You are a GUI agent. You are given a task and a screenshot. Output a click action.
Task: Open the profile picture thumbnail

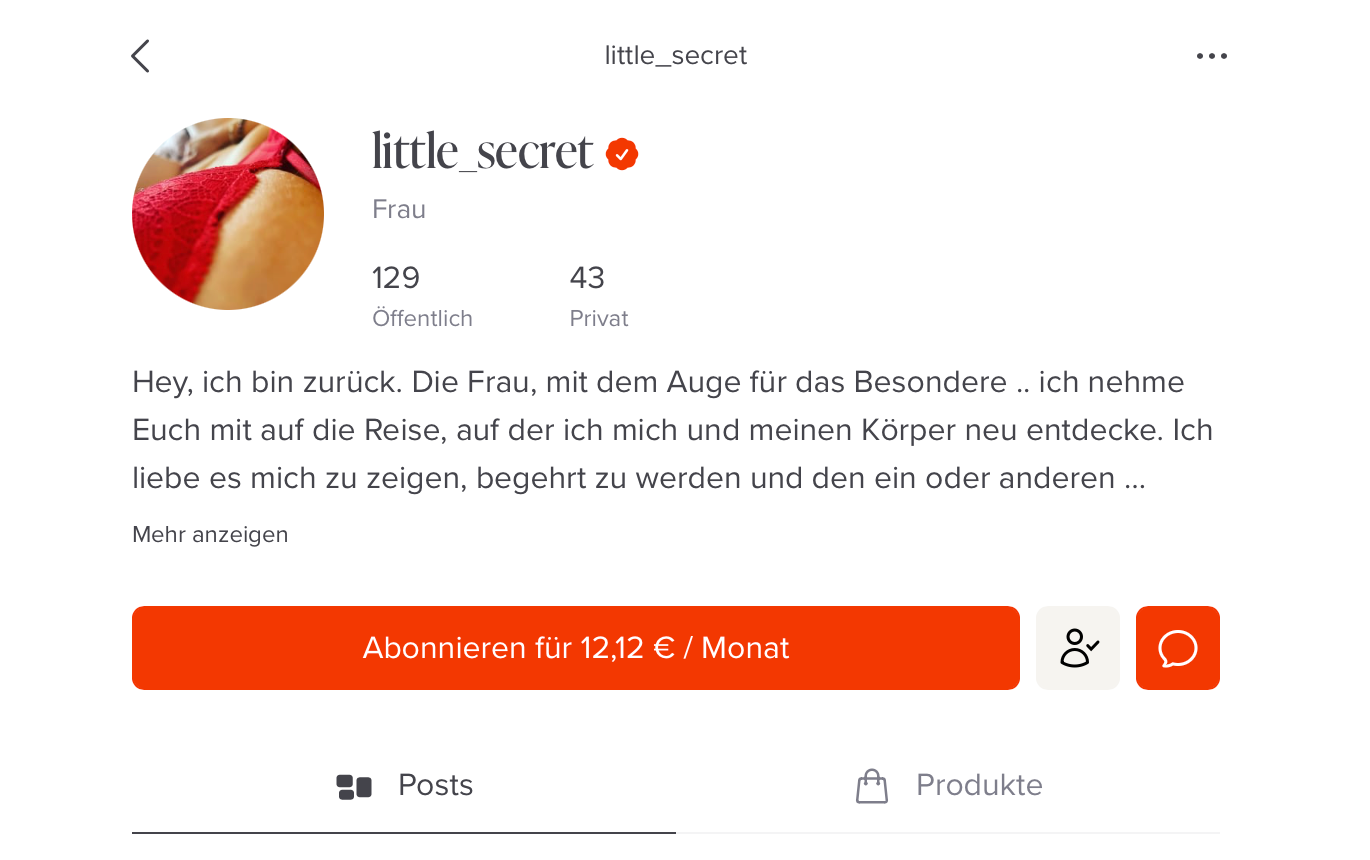click(228, 214)
